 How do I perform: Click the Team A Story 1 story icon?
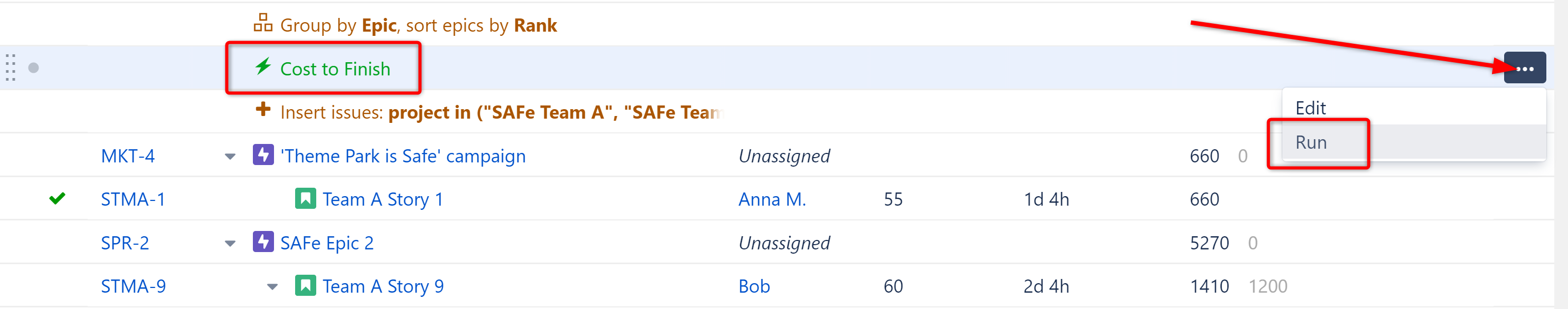[x=305, y=198]
